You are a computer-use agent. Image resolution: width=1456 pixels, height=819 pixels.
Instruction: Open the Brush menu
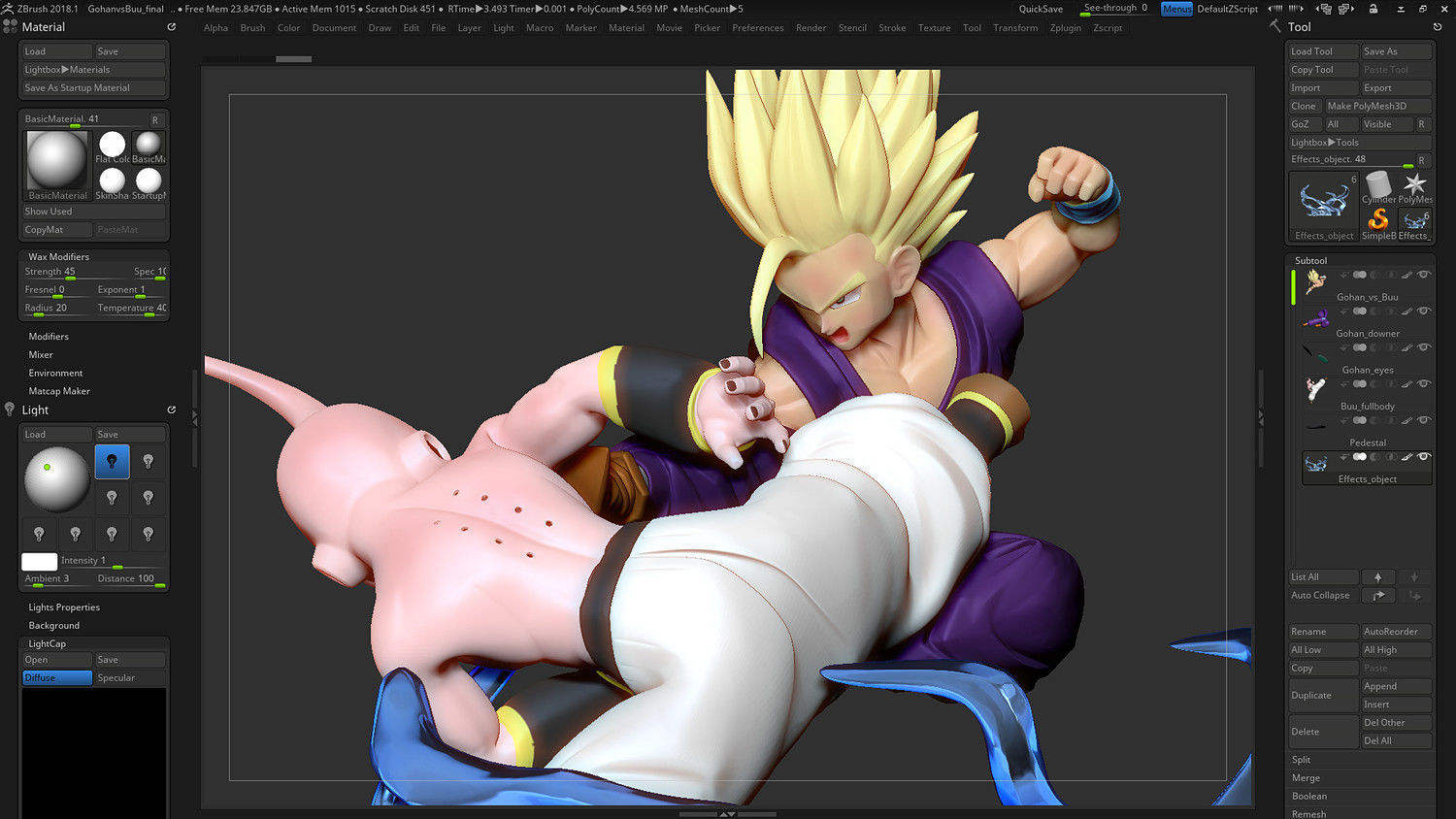pyautogui.click(x=252, y=28)
